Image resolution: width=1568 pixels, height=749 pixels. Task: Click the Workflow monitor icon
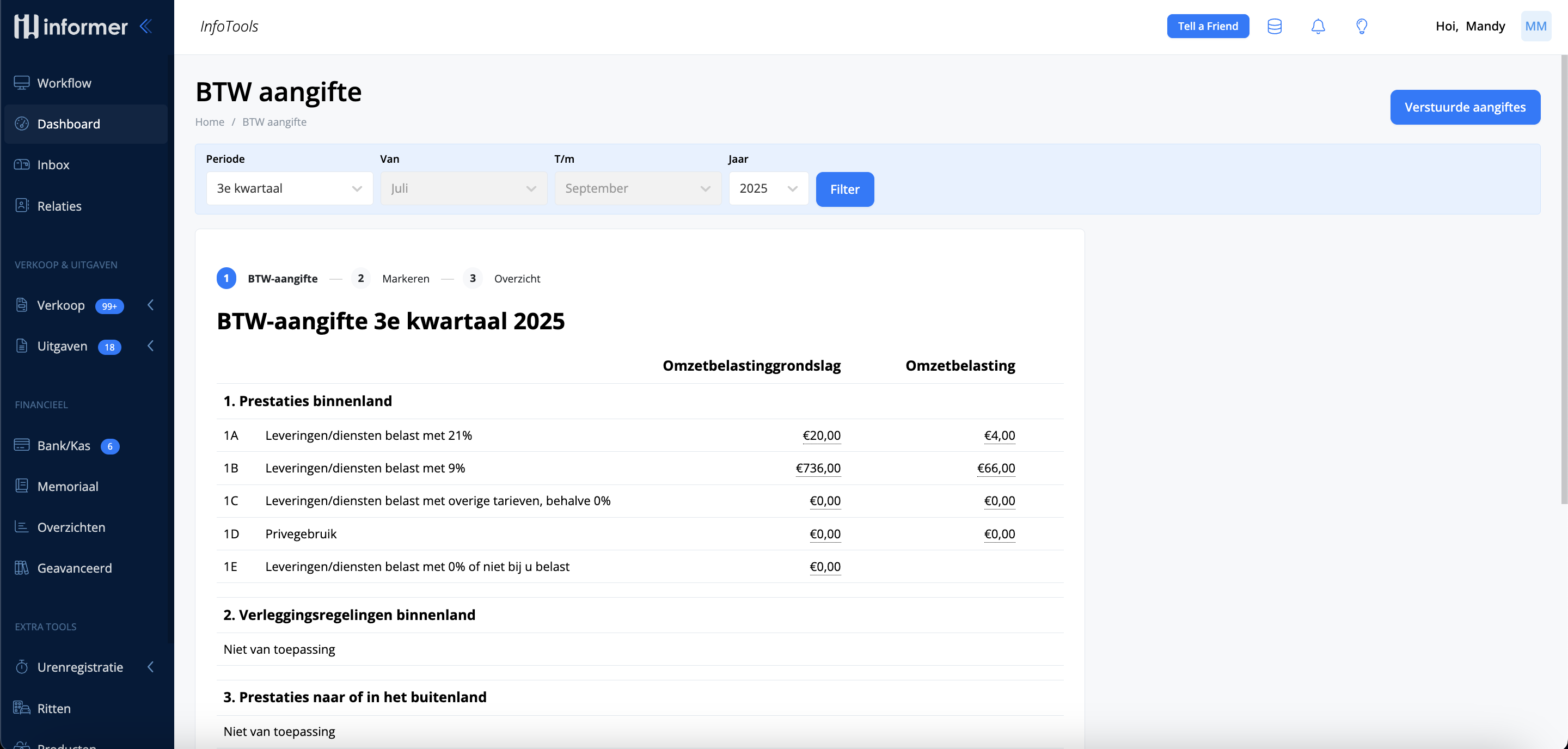tap(22, 83)
